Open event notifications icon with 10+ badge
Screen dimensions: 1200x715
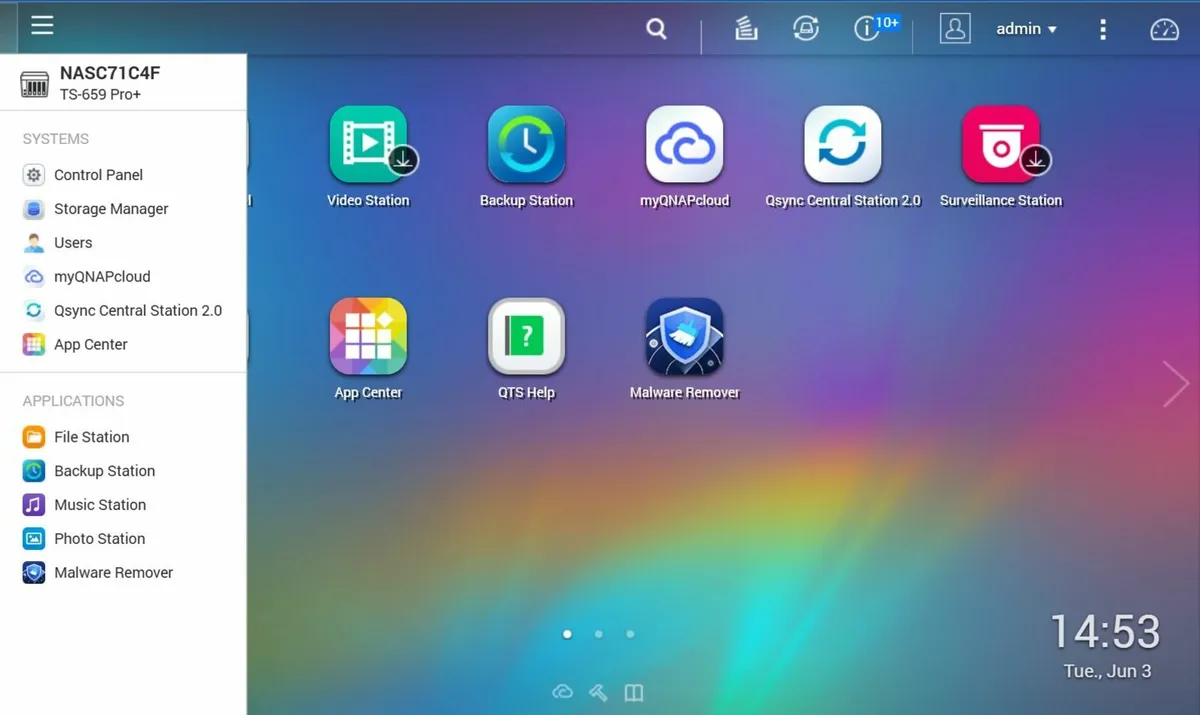coord(866,29)
